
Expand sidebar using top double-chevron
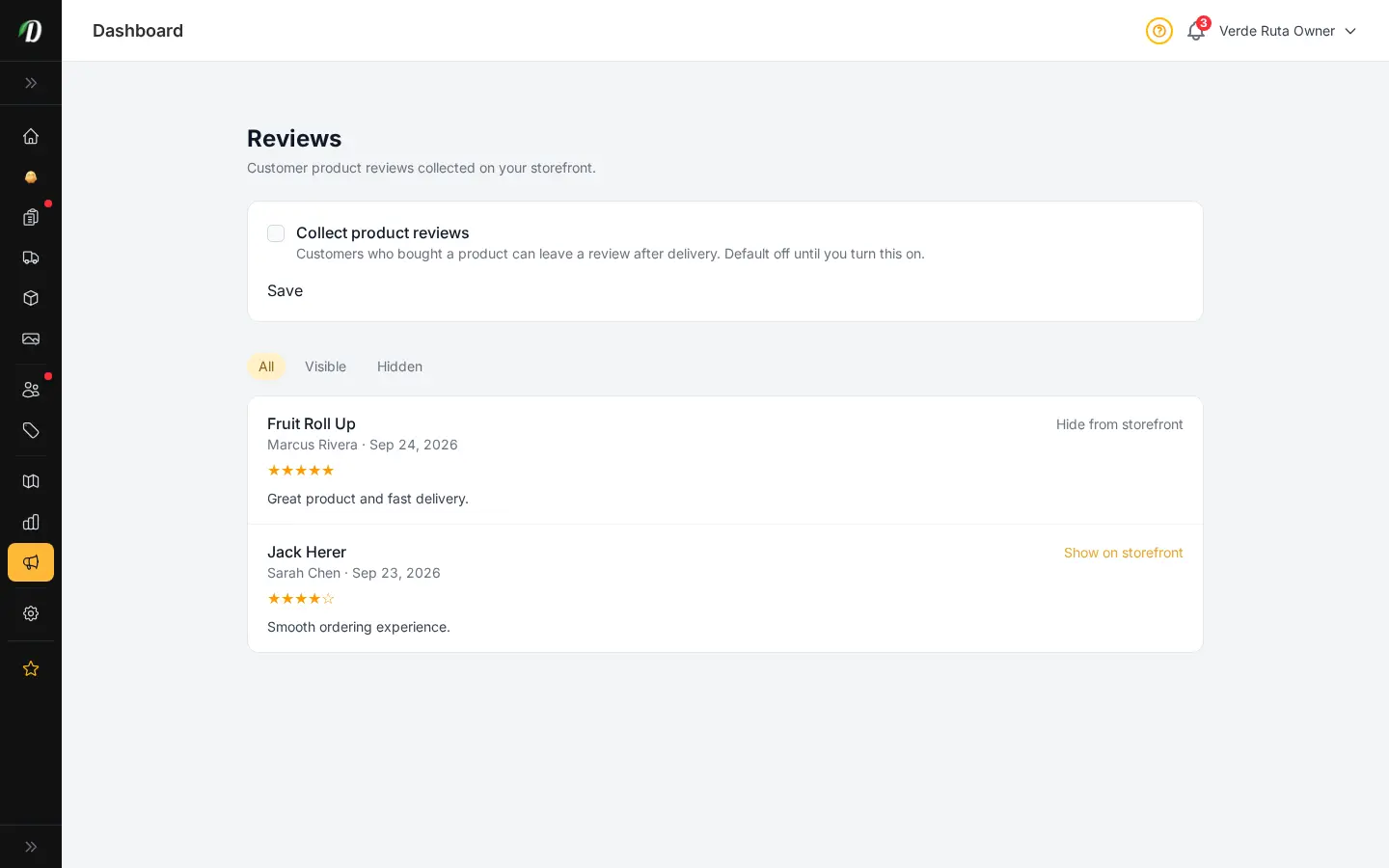(x=31, y=83)
